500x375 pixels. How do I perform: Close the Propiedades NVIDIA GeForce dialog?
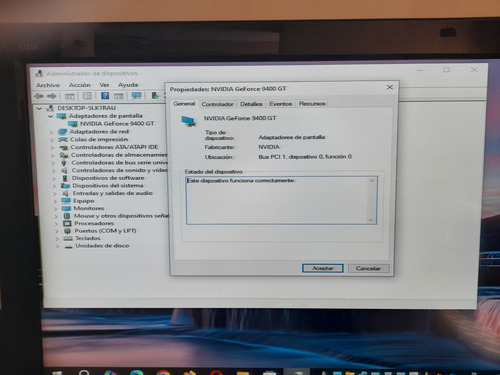tap(389, 87)
